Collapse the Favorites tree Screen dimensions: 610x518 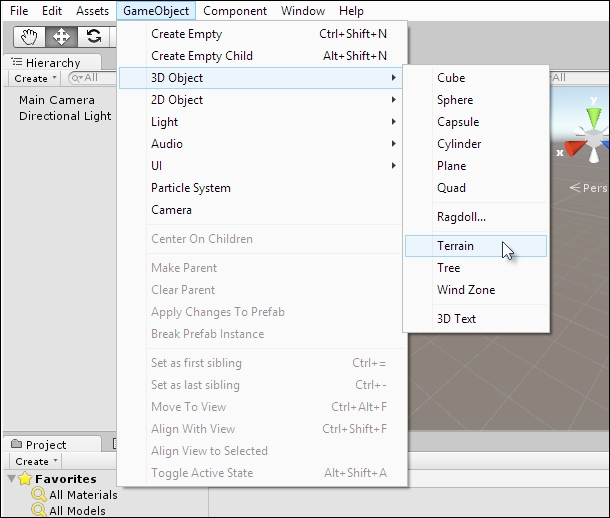[x=11, y=478]
